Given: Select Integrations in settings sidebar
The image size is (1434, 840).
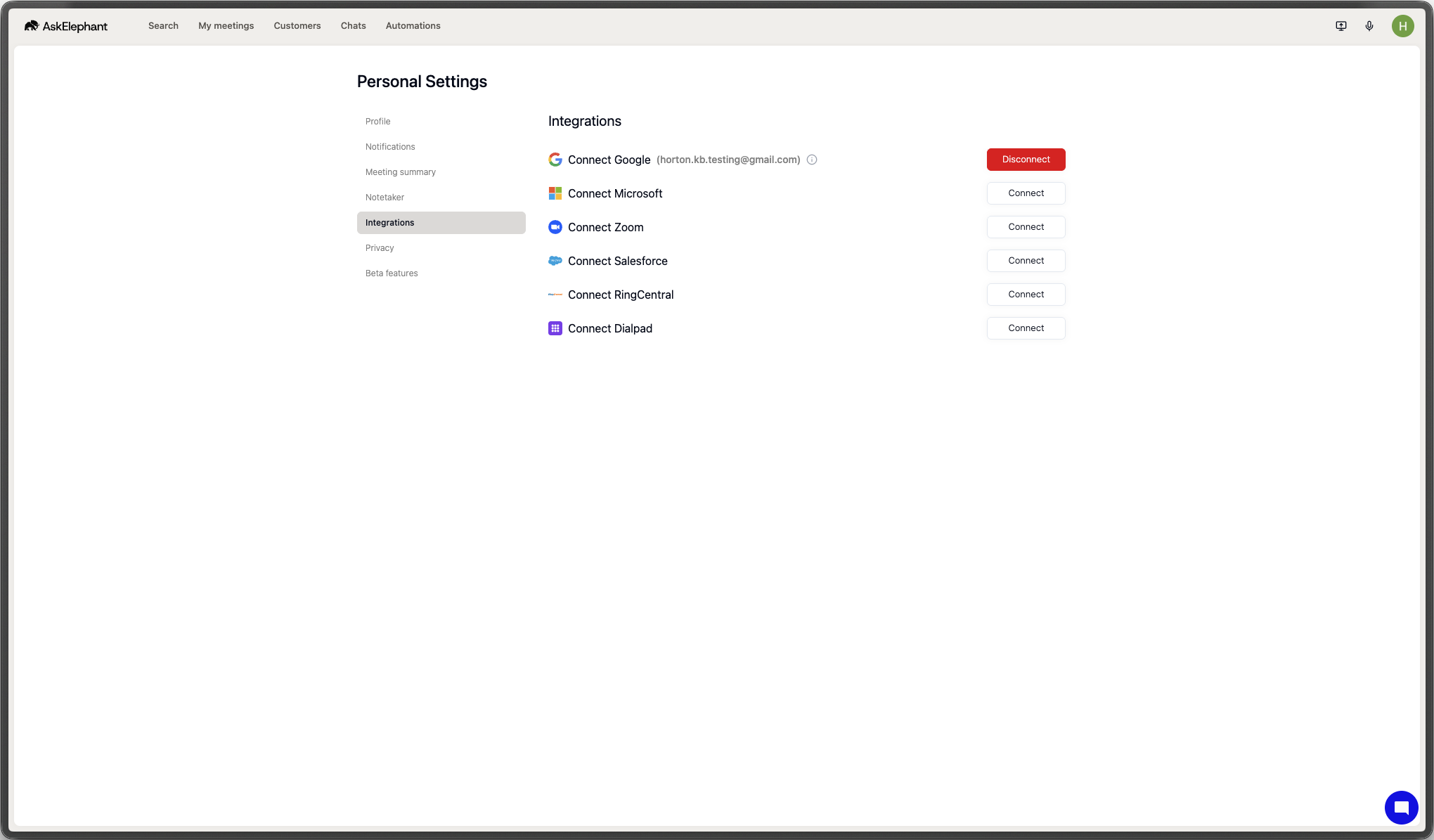Looking at the screenshot, I should pos(441,223).
